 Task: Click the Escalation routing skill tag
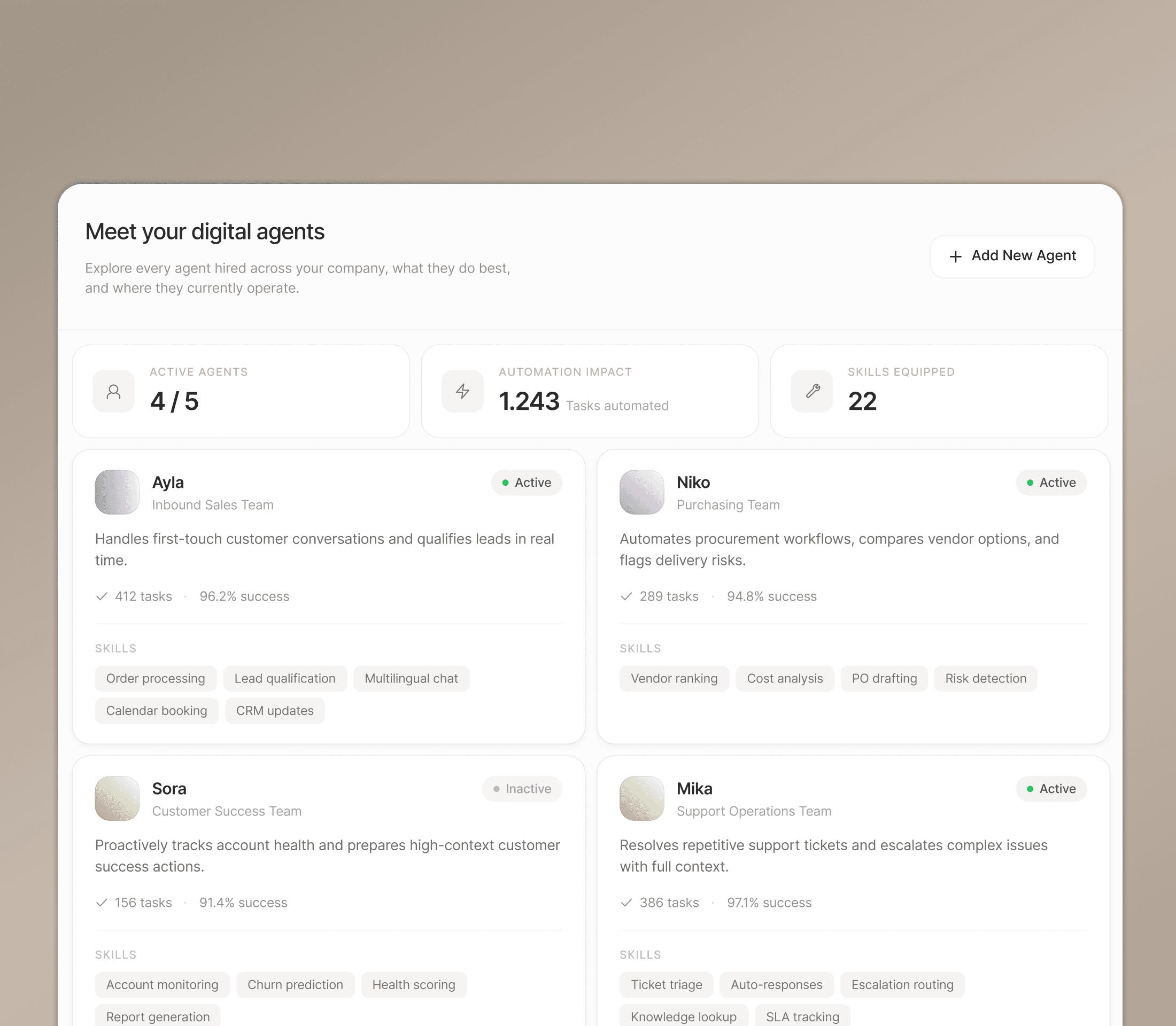tap(902, 985)
